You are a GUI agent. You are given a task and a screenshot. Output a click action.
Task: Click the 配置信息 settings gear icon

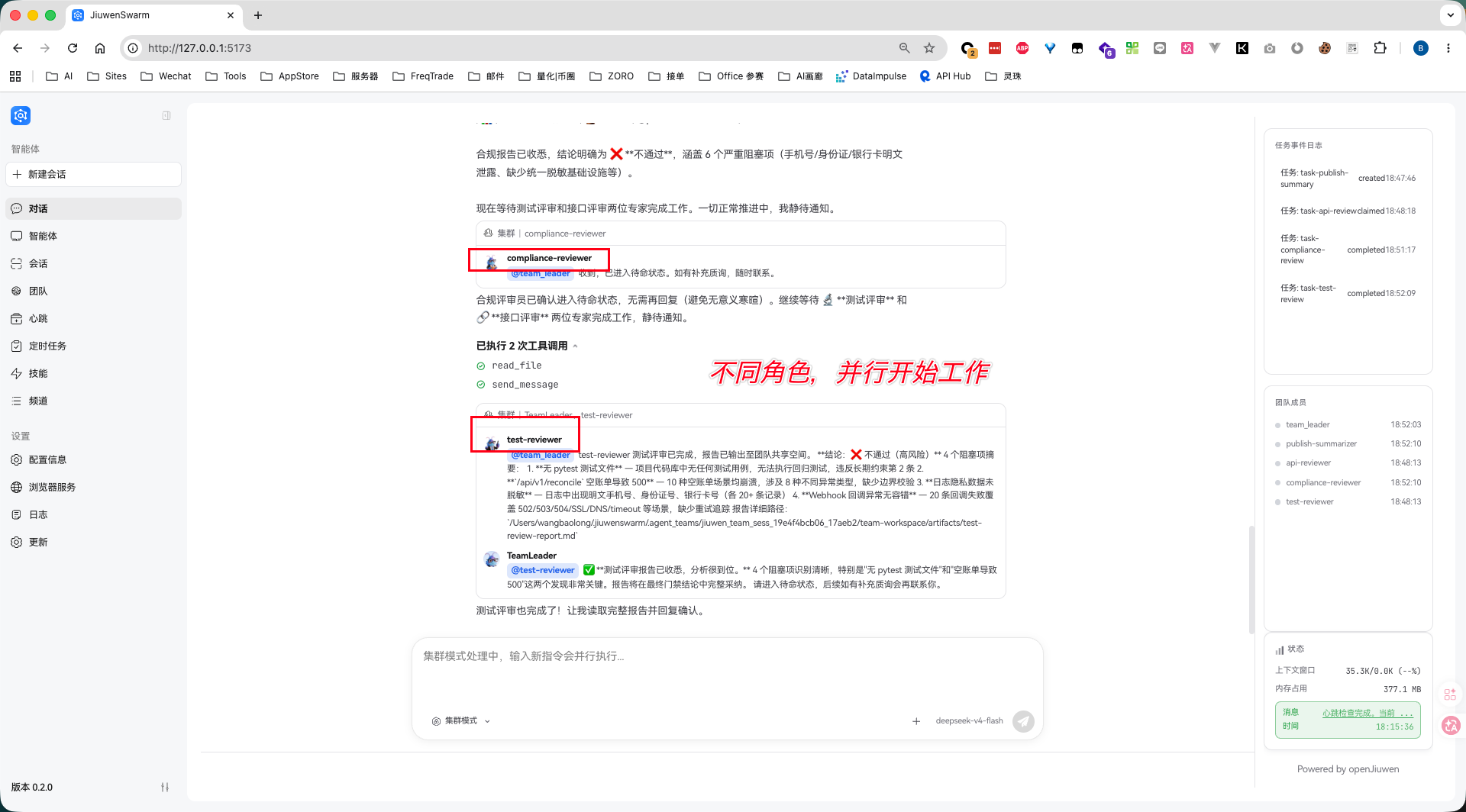[x=17, y=459]
